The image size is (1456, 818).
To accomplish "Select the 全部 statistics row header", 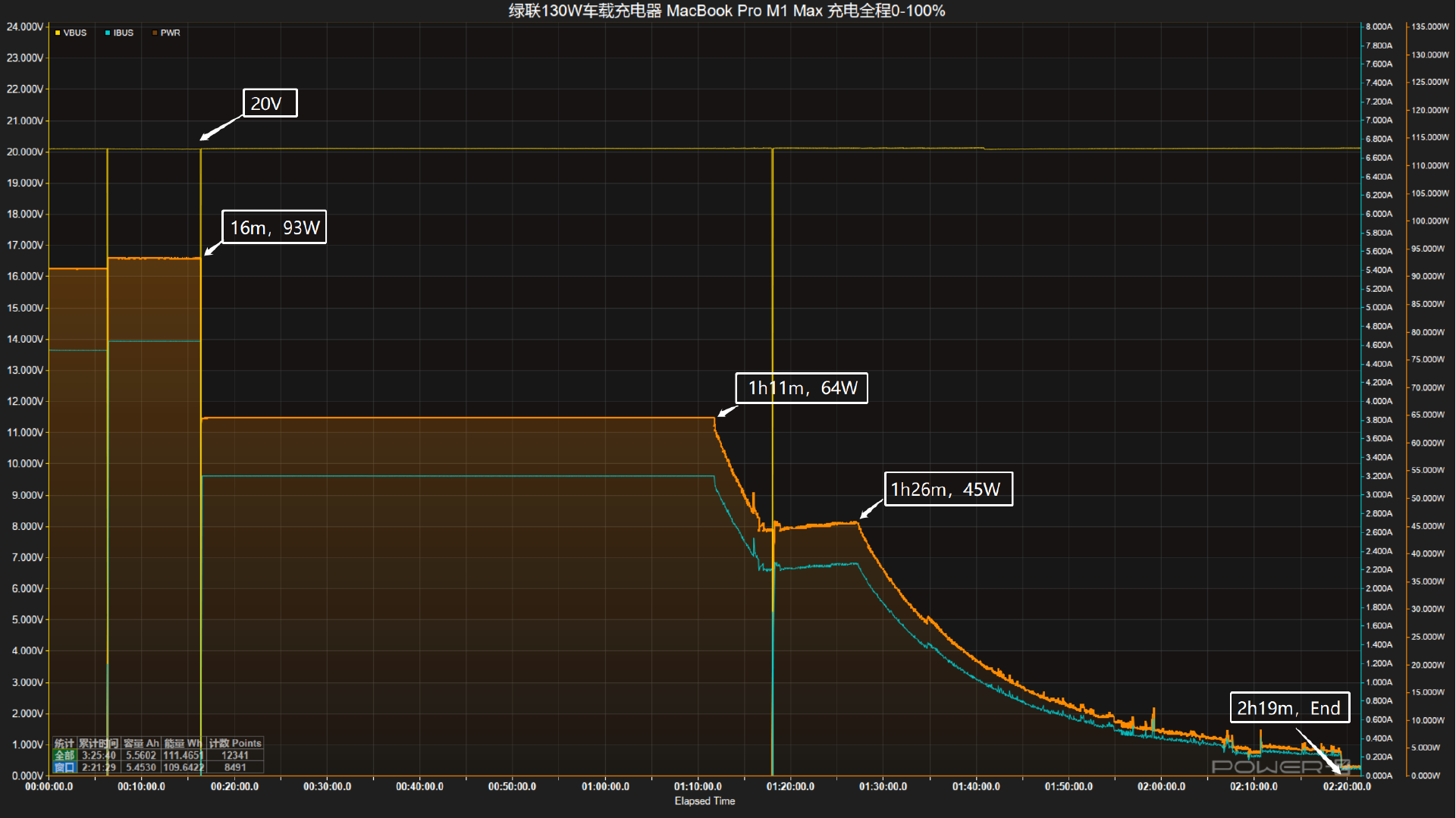I will click(64, 755).
